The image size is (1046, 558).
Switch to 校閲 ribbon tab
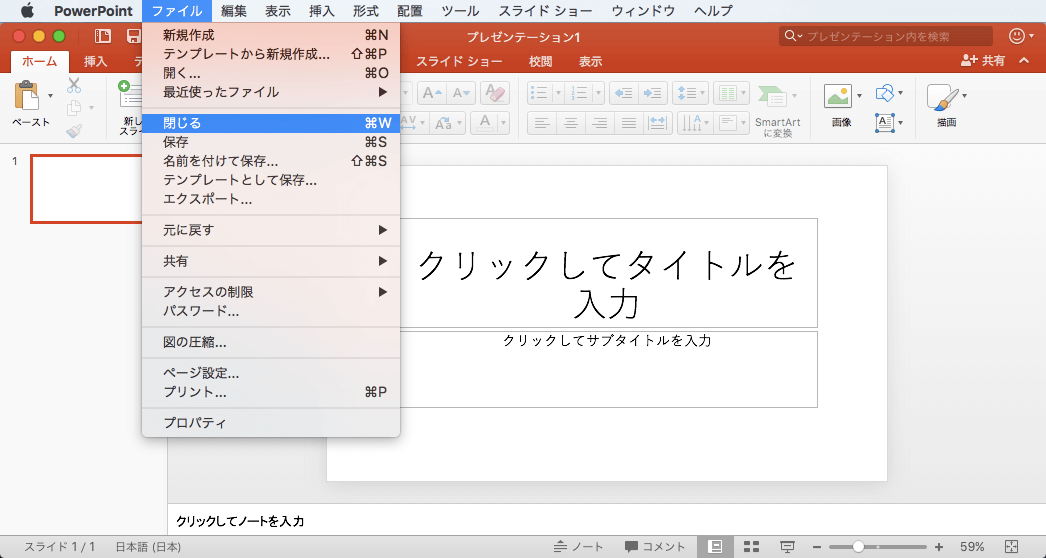[x=540, y=61]
